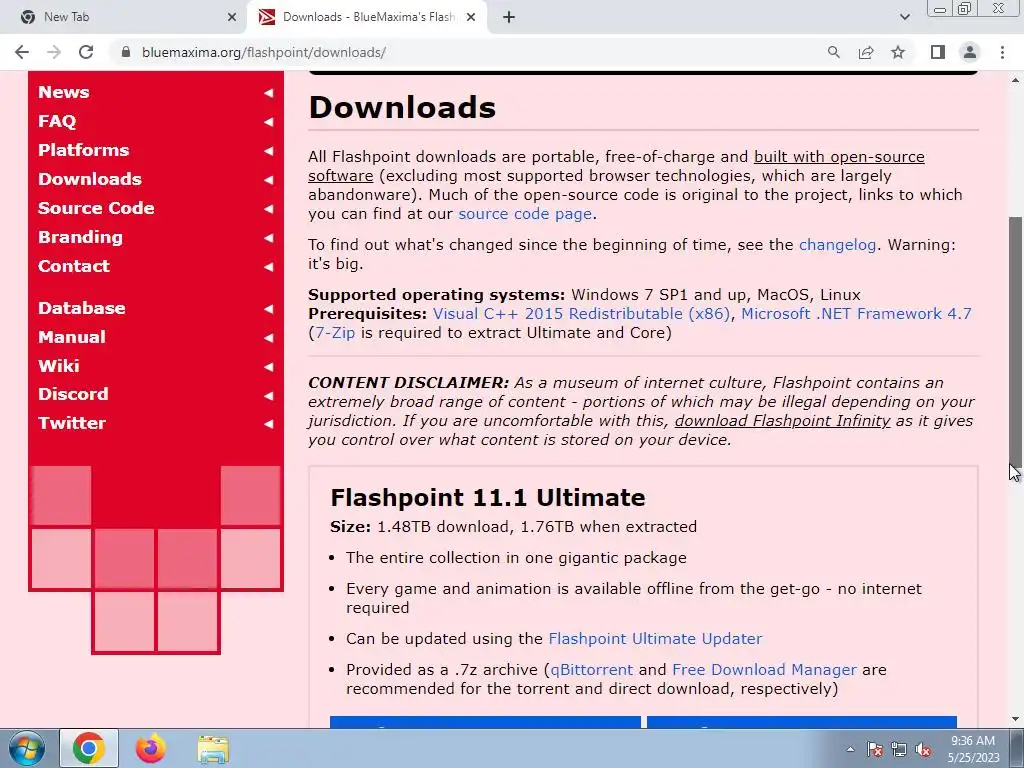Click the address bar URL field
1024x768 pixels.
(x=470, y=52)
